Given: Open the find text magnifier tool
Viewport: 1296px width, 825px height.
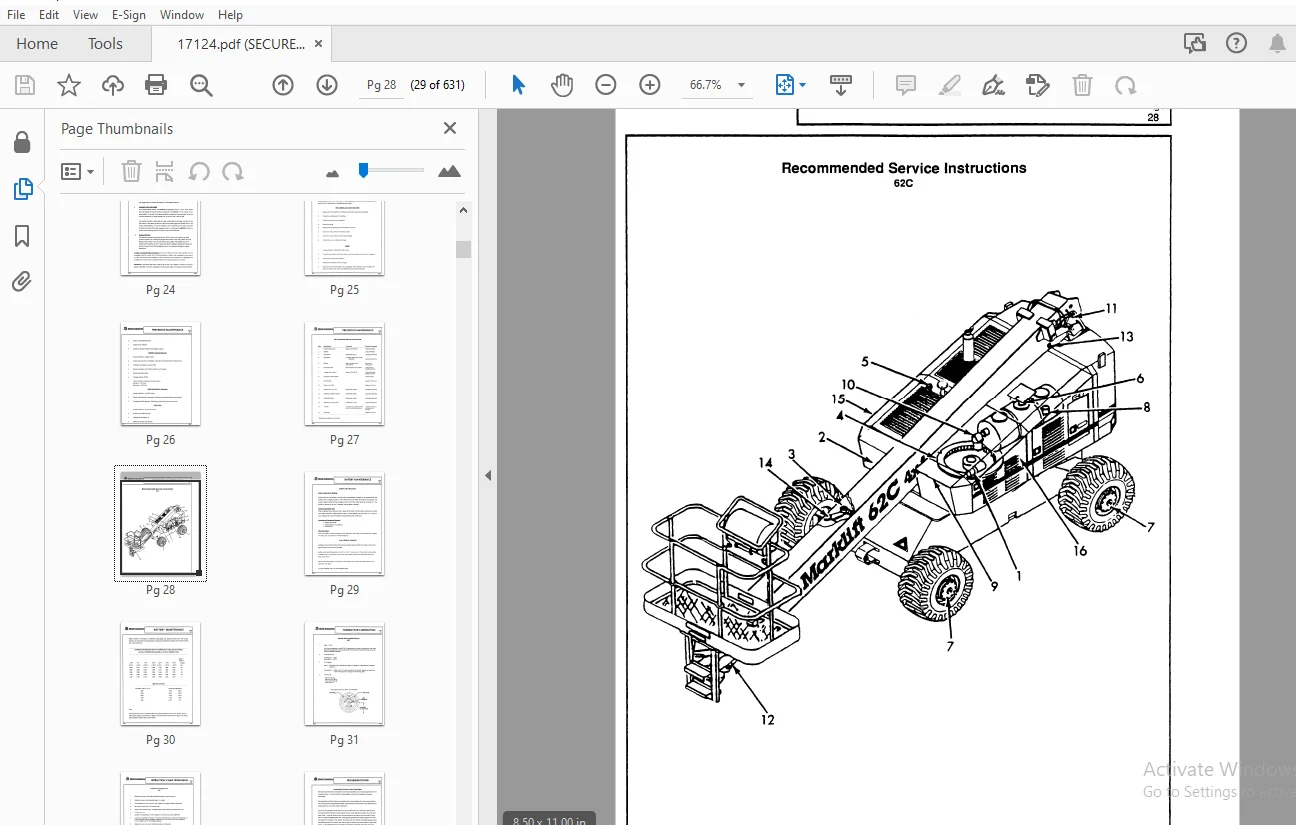Looking at the screenshot, I should click(x=202, y=85).
